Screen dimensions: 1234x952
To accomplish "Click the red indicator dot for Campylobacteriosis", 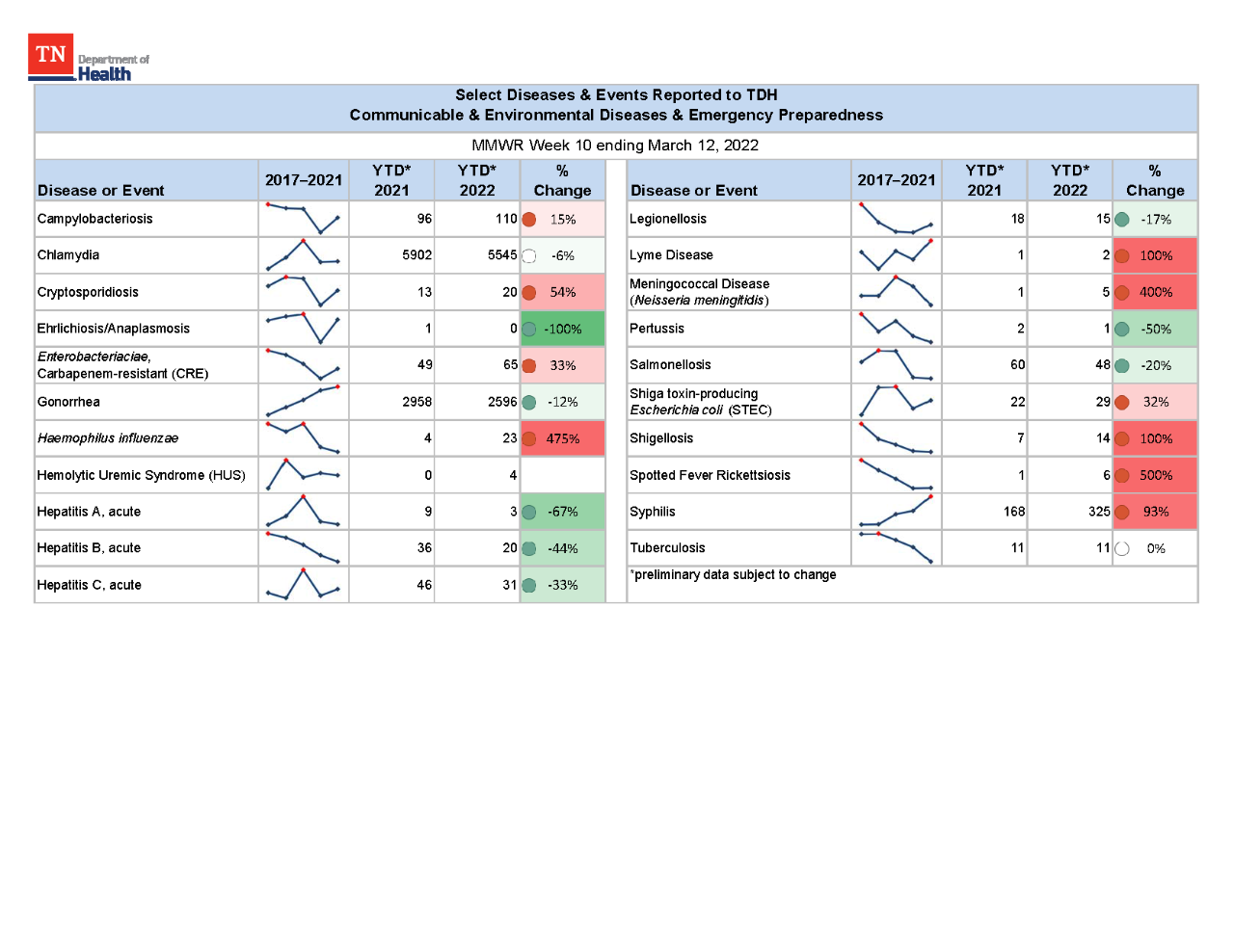I will click(529, 220).
